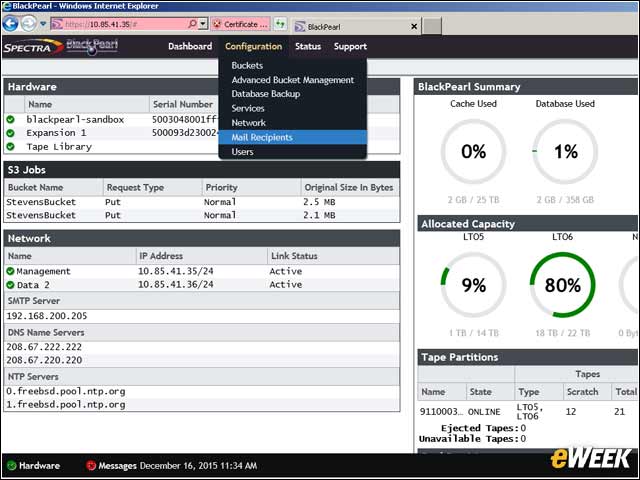Click the LTO6 80% capacity gauge
Screen dimensions: 640x480
point(562,285)
